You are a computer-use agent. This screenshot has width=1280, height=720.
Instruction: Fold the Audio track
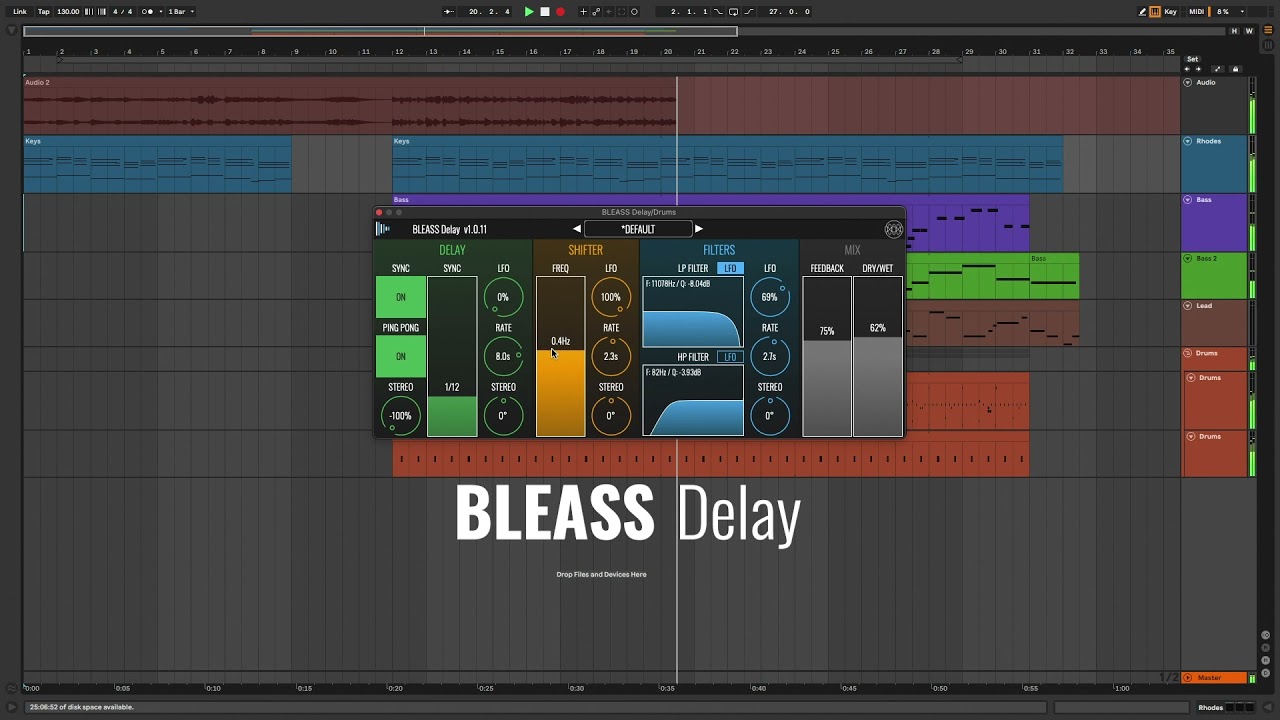click(1188, 82)
